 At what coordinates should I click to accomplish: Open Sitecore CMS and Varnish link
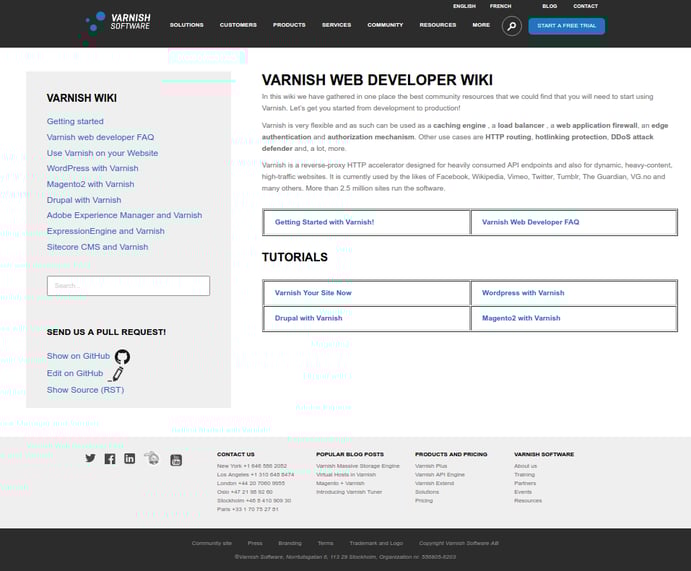pos(97,247)
